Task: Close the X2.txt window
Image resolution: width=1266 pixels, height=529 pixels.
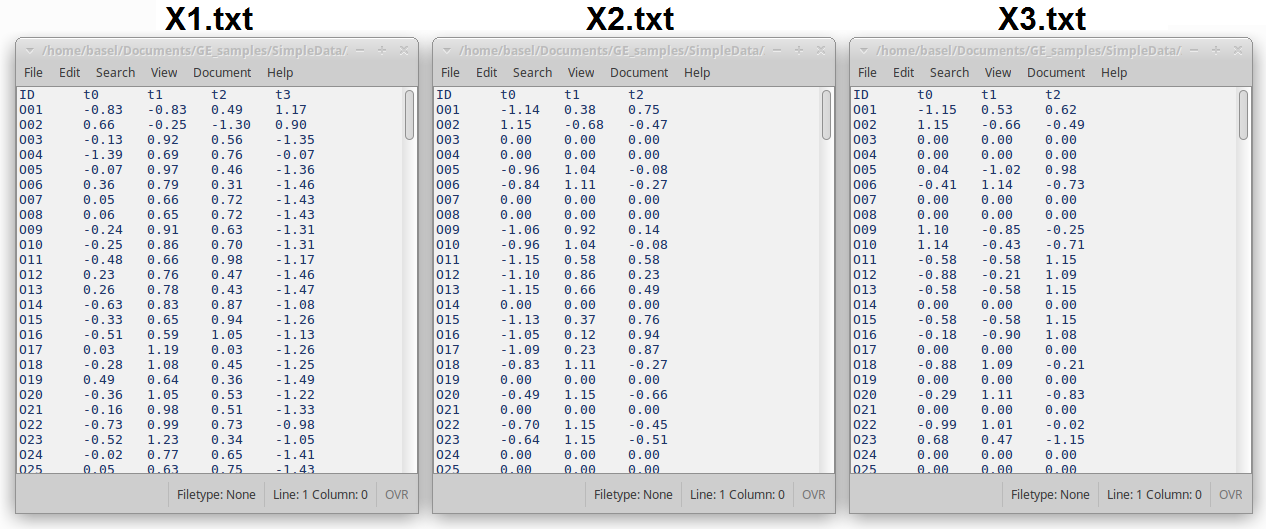Action: pos(821,50)
